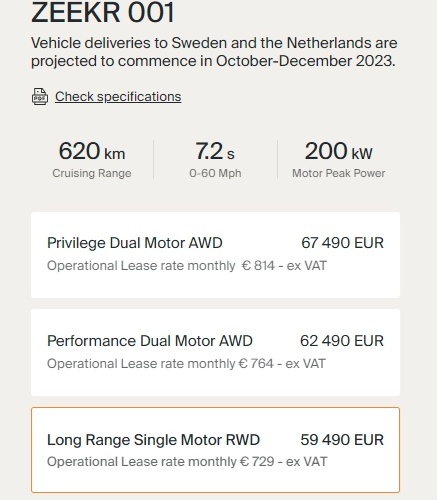
Task: Click the 7.2 s acceleration figure
Action: [215, 151]
